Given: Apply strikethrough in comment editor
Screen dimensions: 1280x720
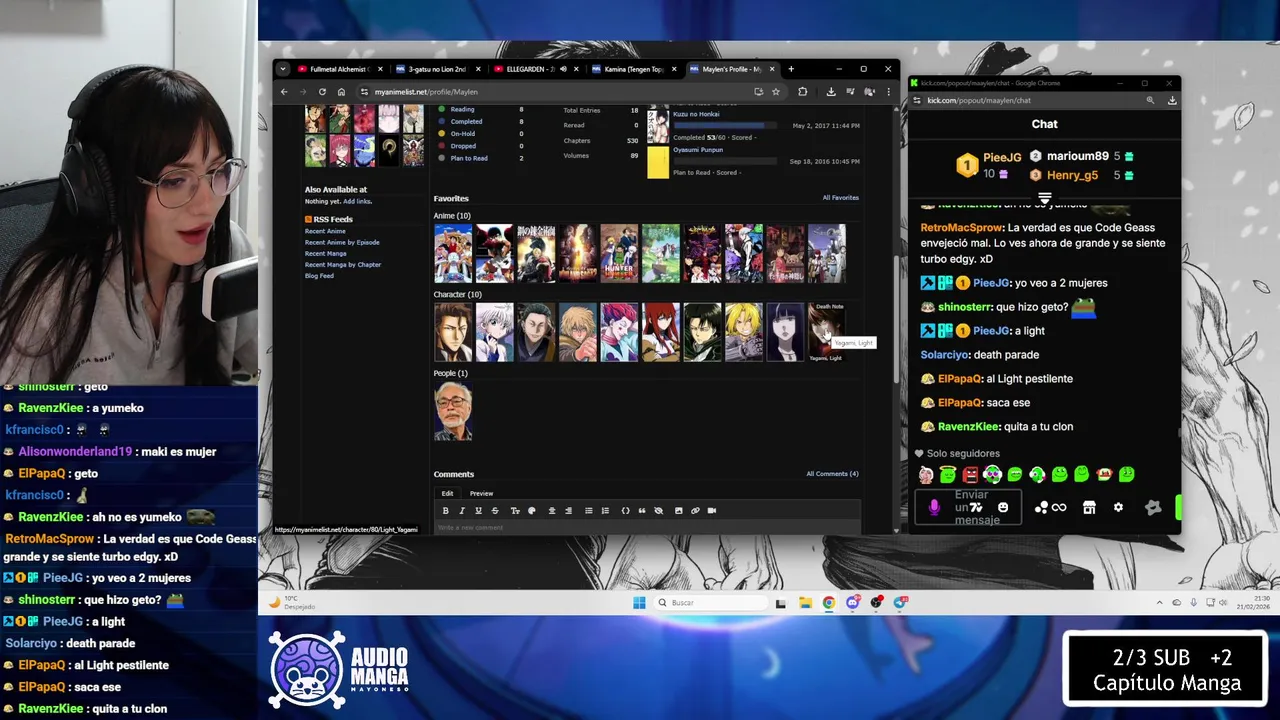Looking at the screenshot, I should [495, 510].
